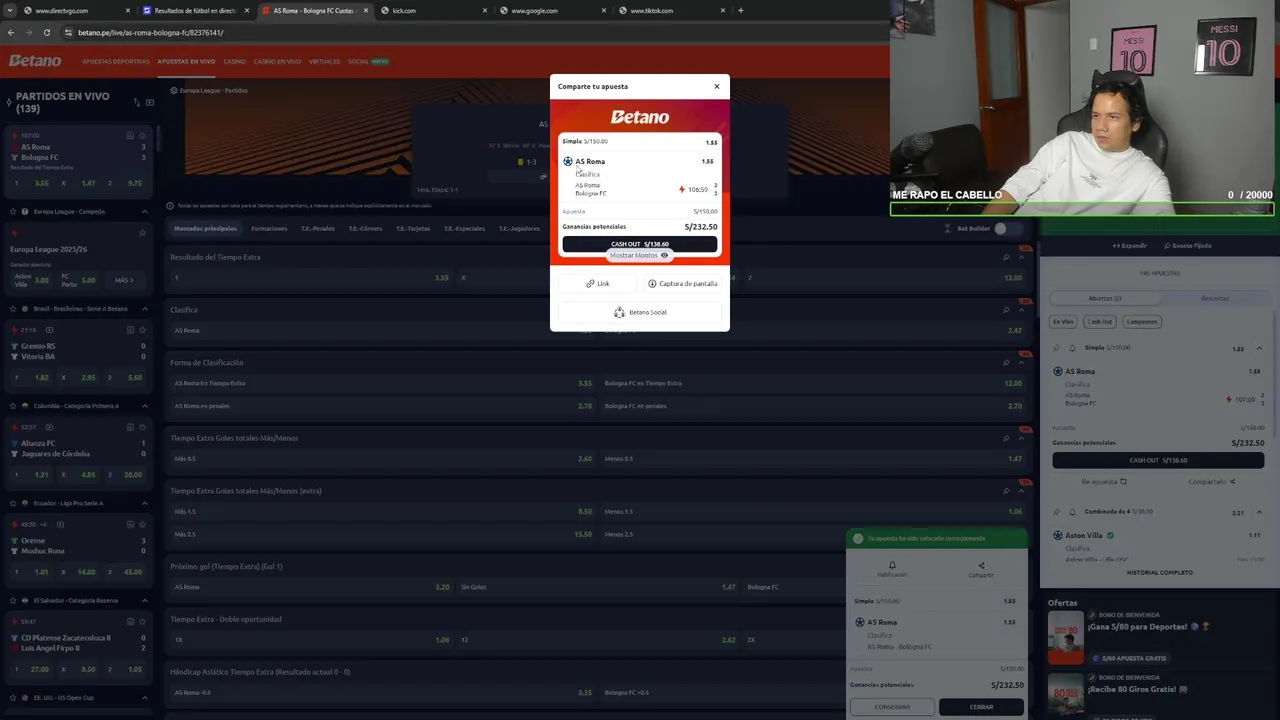Collapse Resultado del Tiempo Extra market
The width and height of the screenshot is (1280, 720).
(1021, 257)
